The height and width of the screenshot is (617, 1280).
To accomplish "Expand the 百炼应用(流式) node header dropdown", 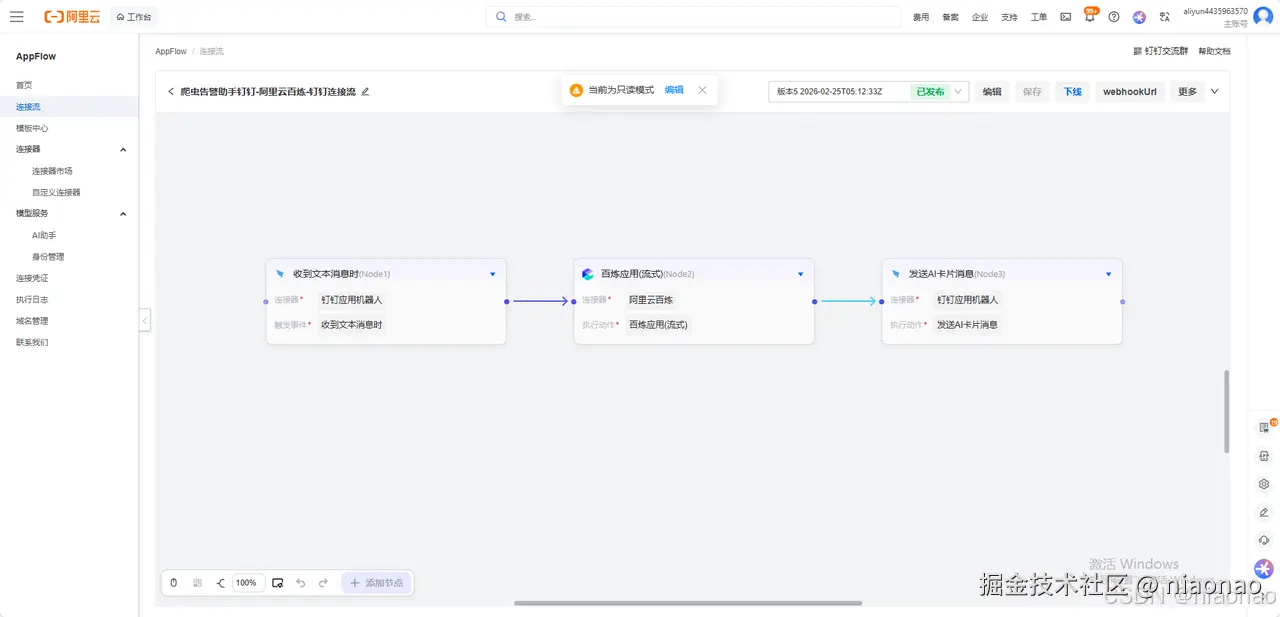I will coord(800,273).
